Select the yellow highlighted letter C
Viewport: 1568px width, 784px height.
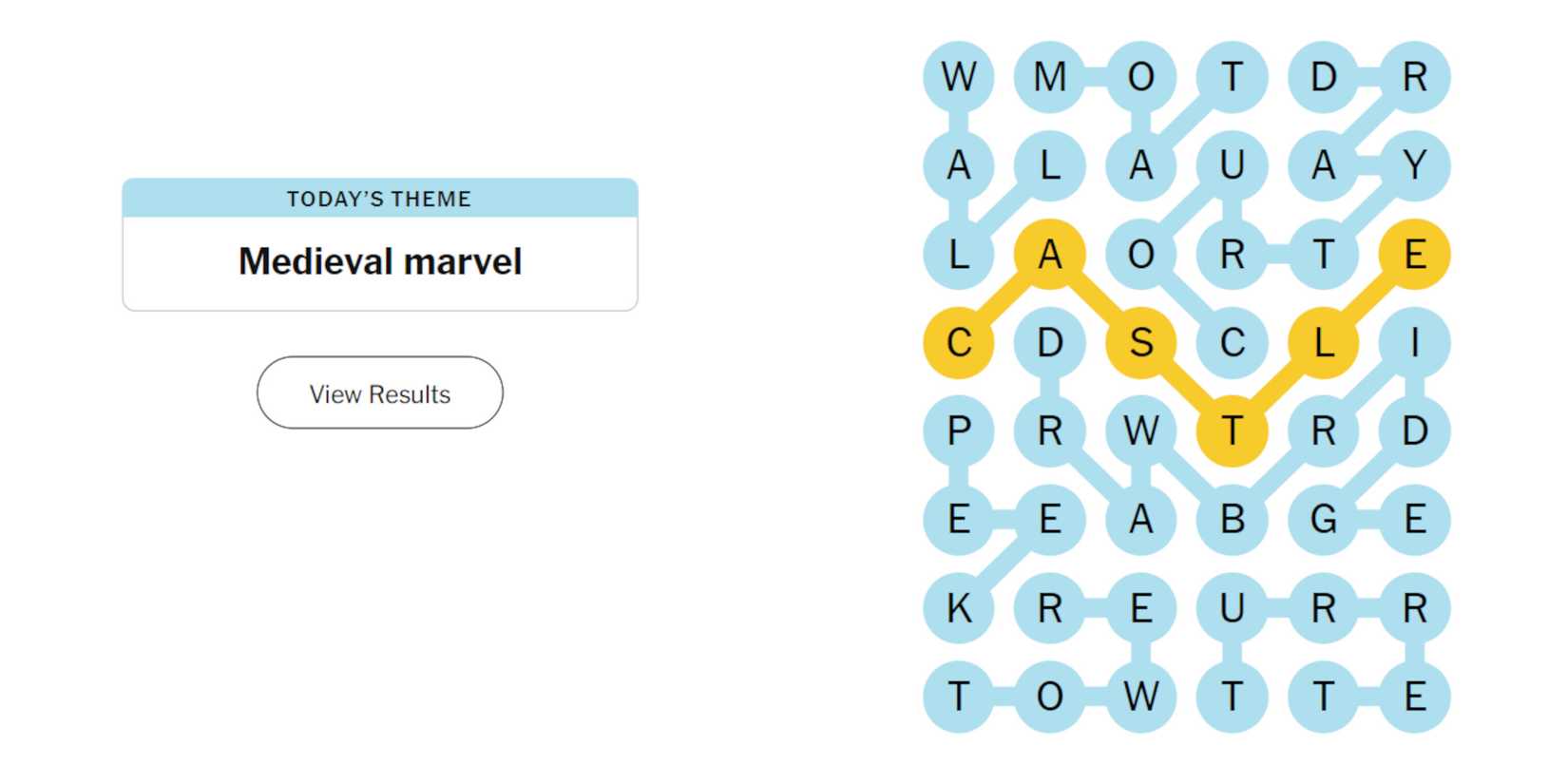(x=958, y=343)
